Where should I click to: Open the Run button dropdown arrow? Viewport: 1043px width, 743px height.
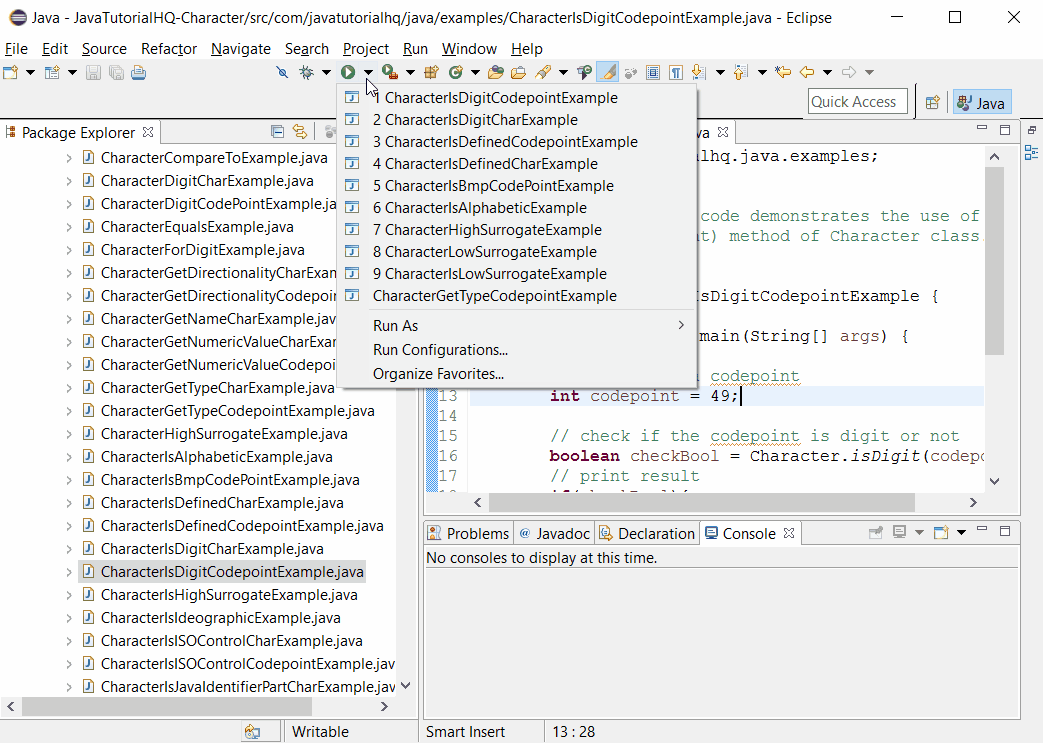(x=368, y=72)
